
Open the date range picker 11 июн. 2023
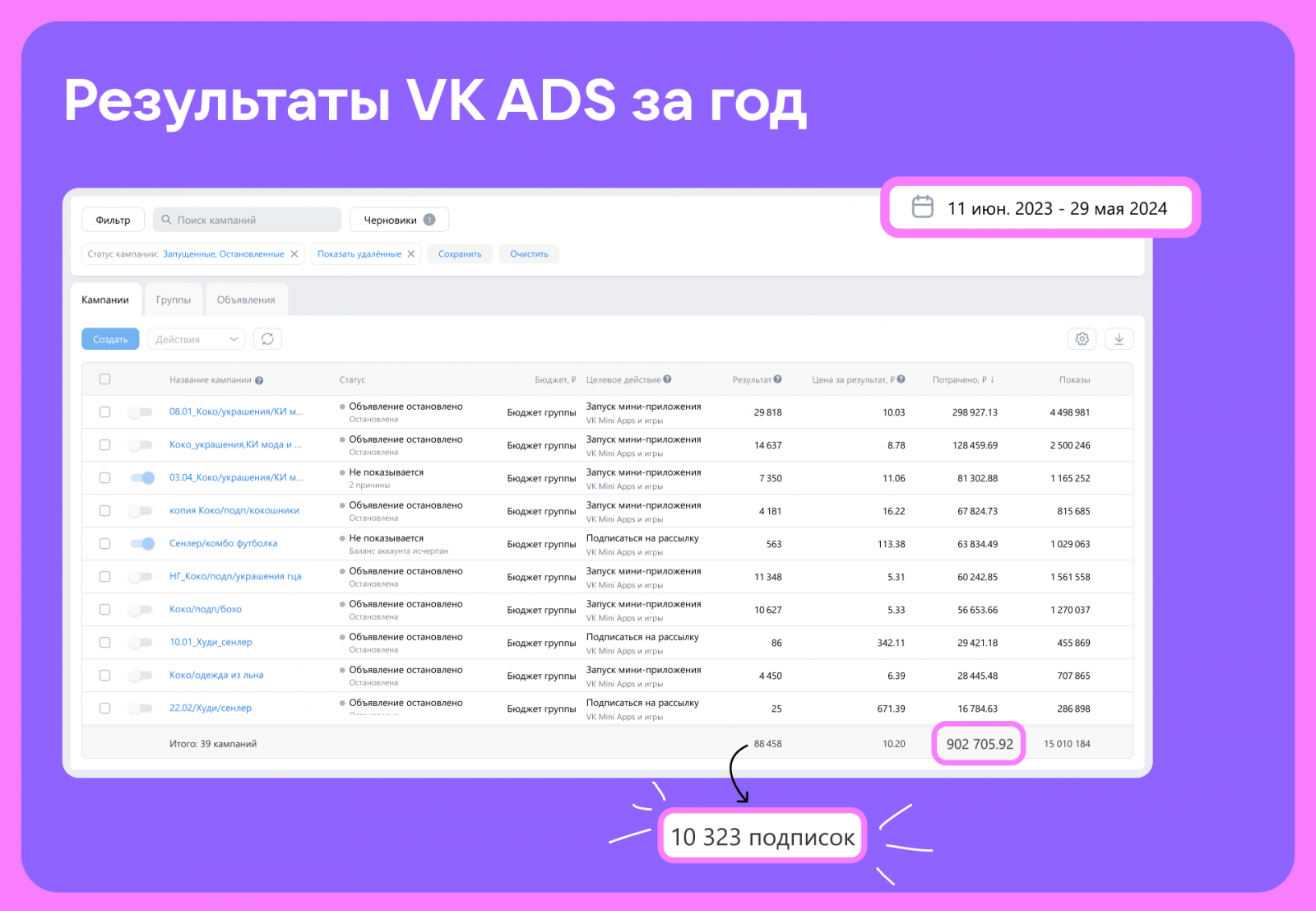[1040, 208]
